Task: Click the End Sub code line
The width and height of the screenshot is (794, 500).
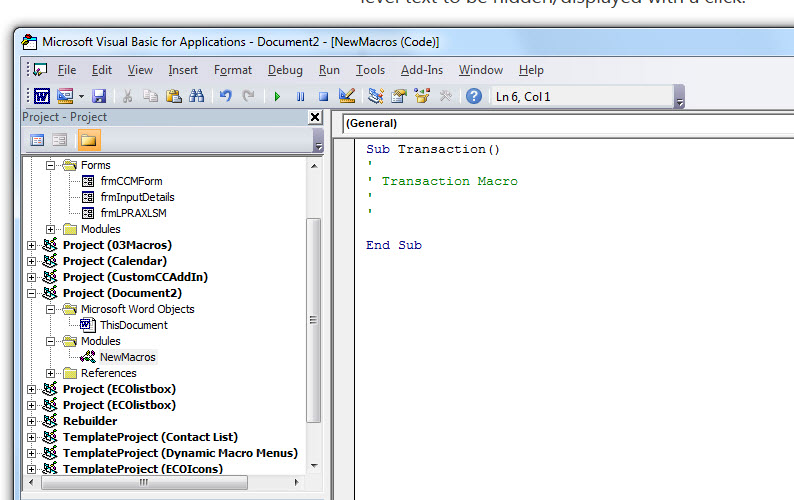Action: pyautogui.click(x=393, y=245)
